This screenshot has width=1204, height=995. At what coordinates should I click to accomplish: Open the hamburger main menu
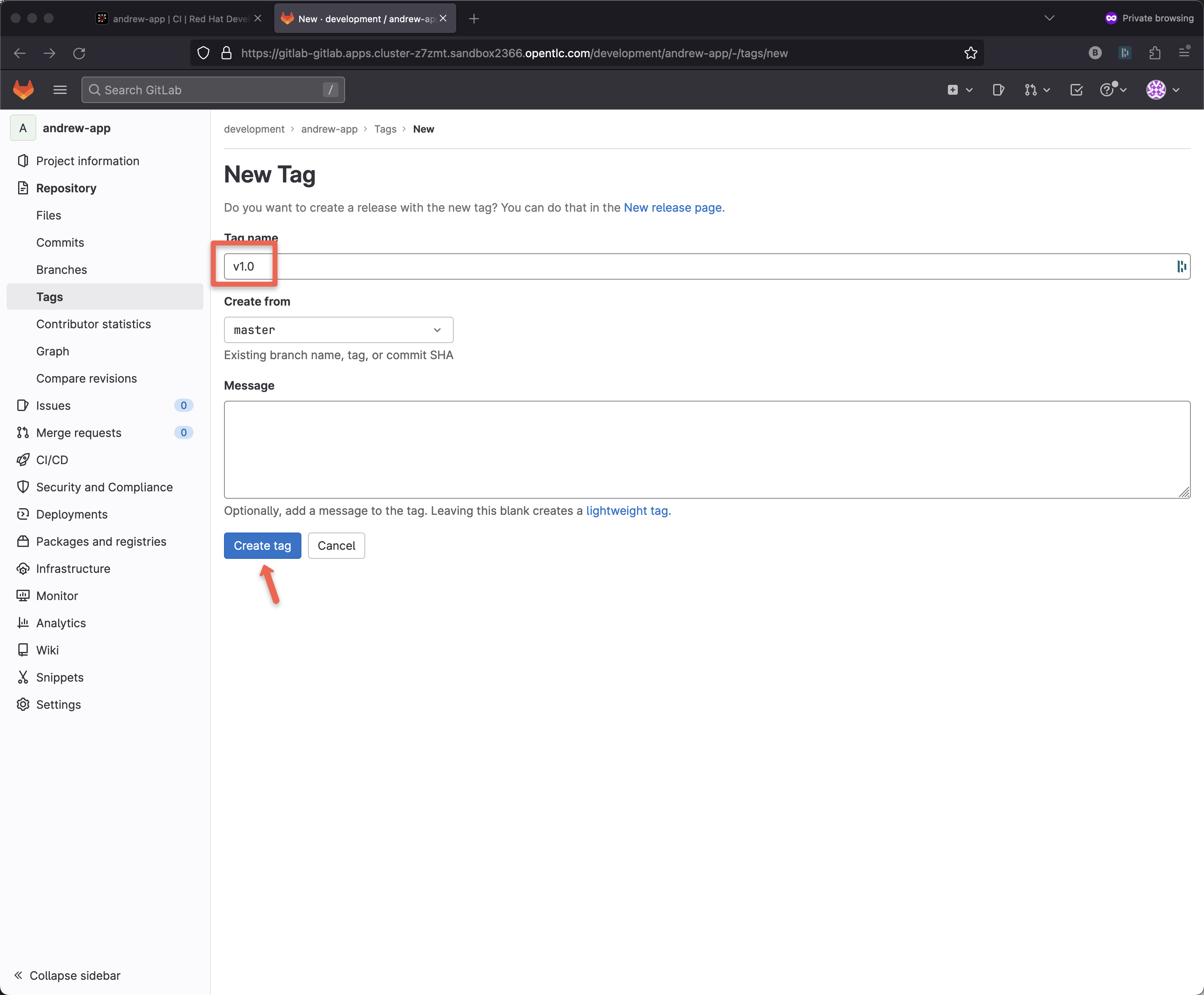coord(60,90)
